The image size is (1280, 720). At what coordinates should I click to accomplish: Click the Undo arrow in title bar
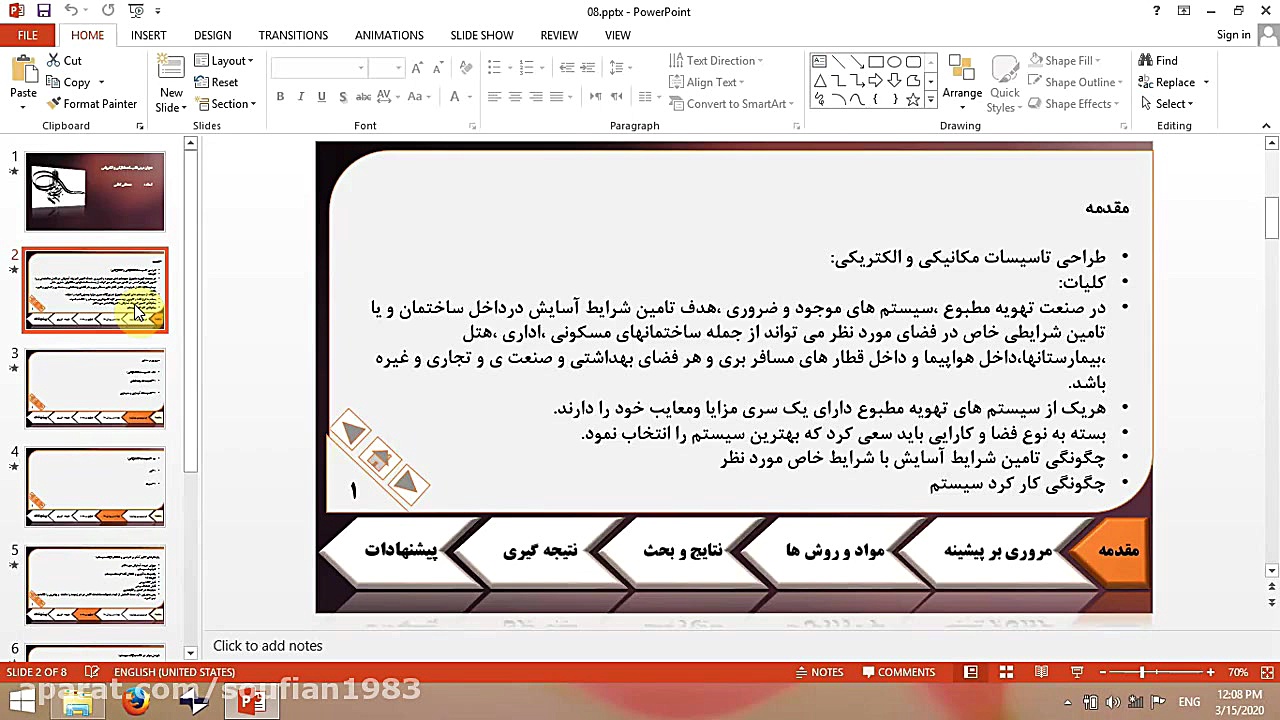(71, 11)
